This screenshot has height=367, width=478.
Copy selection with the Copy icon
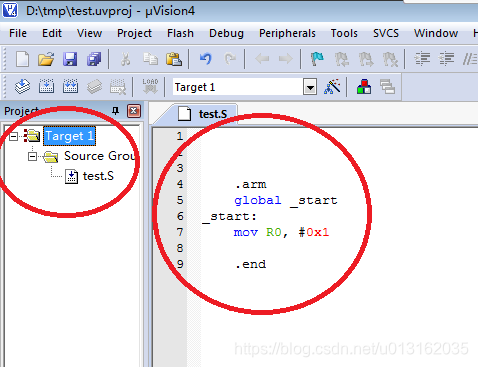[150, 59]
